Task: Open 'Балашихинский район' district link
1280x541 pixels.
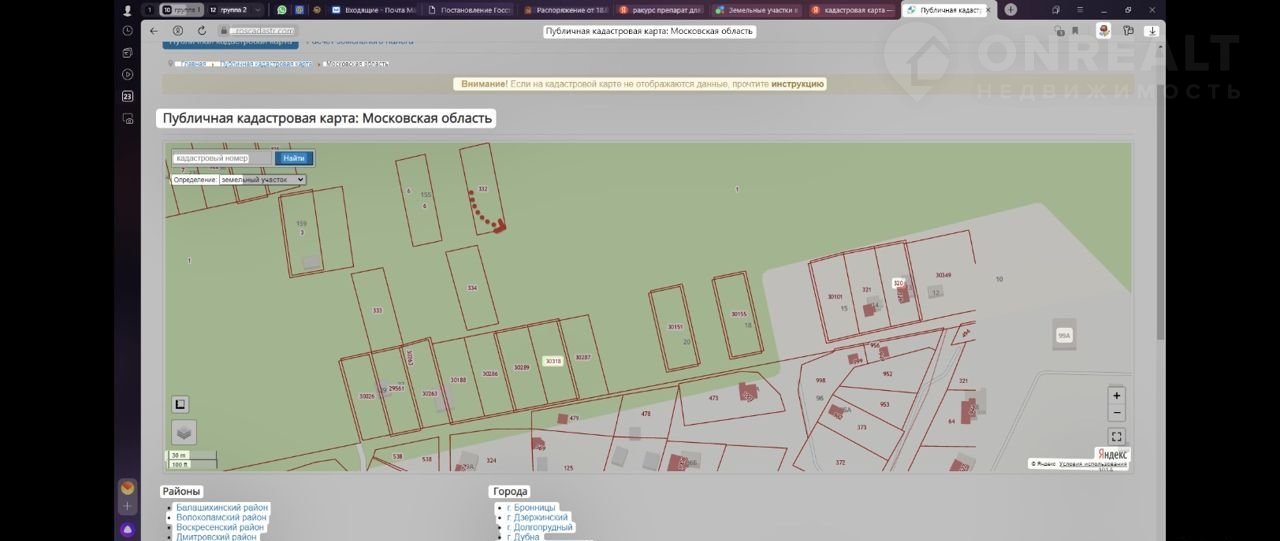Action: (x=222, y=508)
